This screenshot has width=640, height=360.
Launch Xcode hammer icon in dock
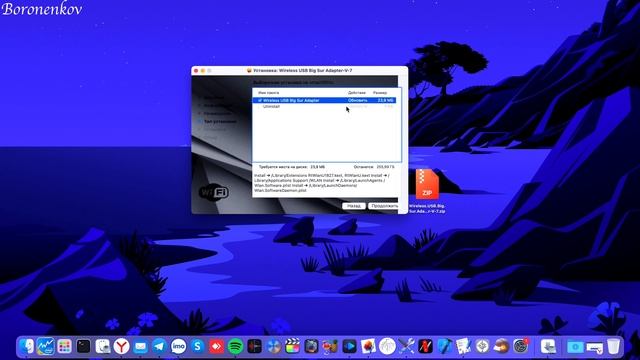[444, 346]
